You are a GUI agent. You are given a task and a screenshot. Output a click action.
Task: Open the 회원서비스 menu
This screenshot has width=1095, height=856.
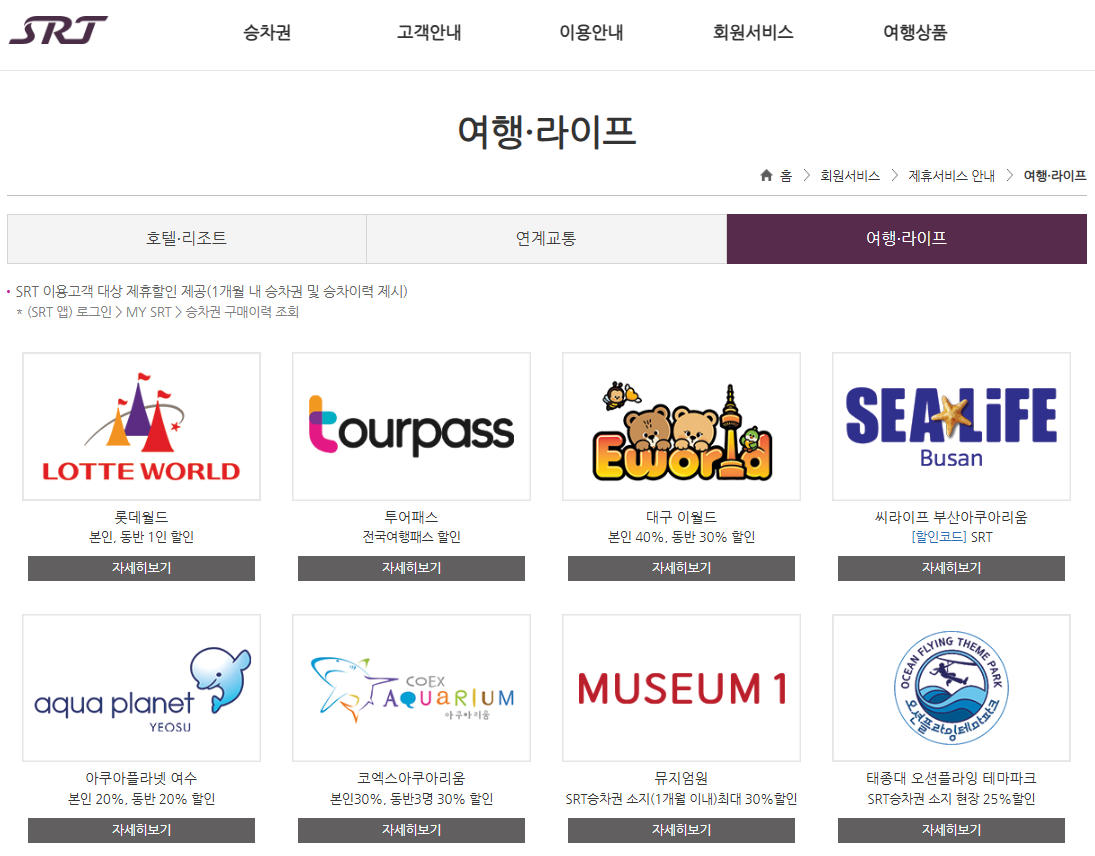click(753, 32)
